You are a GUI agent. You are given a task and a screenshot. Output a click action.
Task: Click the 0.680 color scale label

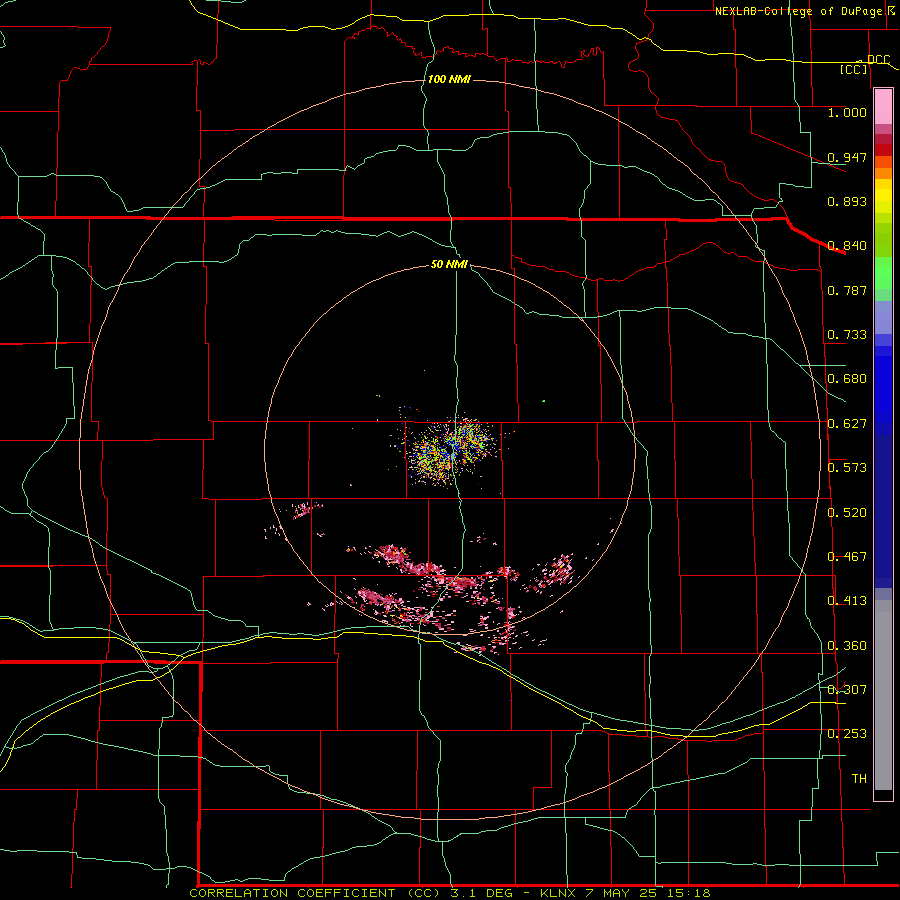point(847,379)
